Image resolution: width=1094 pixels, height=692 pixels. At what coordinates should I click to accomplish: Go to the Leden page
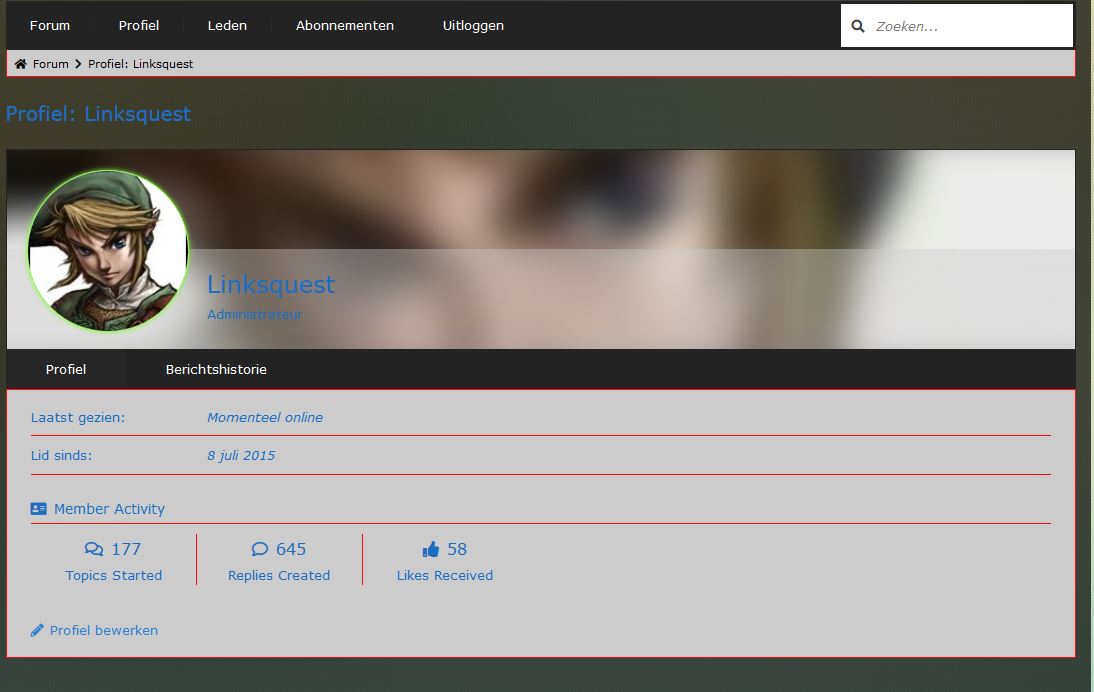tap(227, 26)
